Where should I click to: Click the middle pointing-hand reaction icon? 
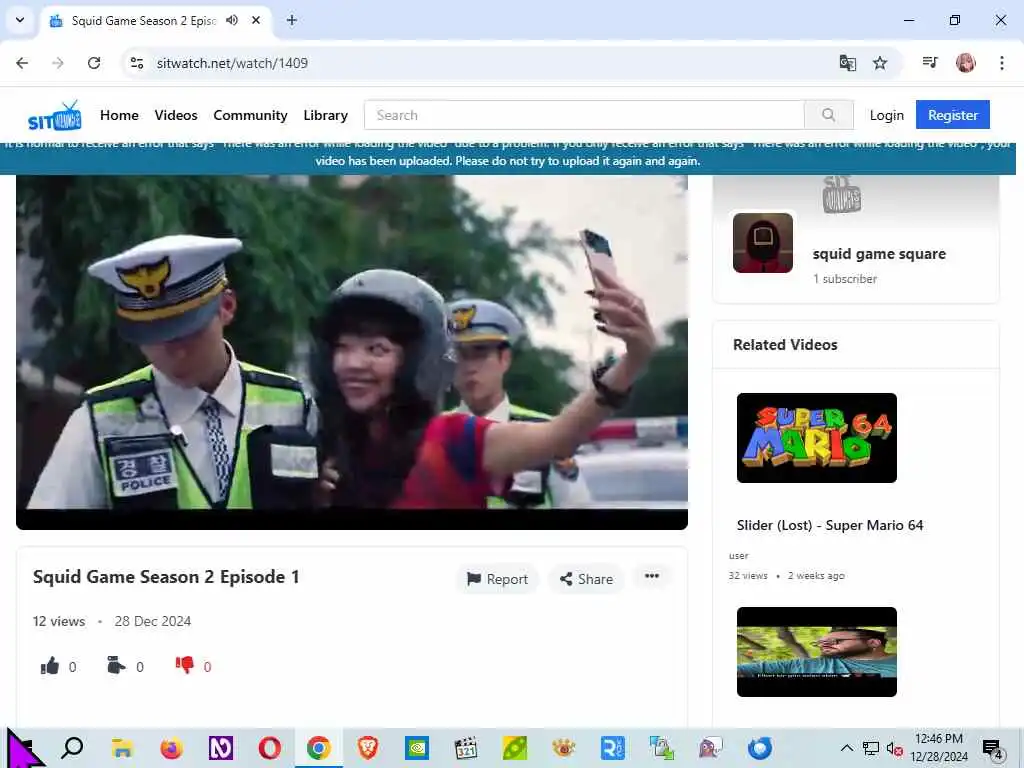coord(116,665)
